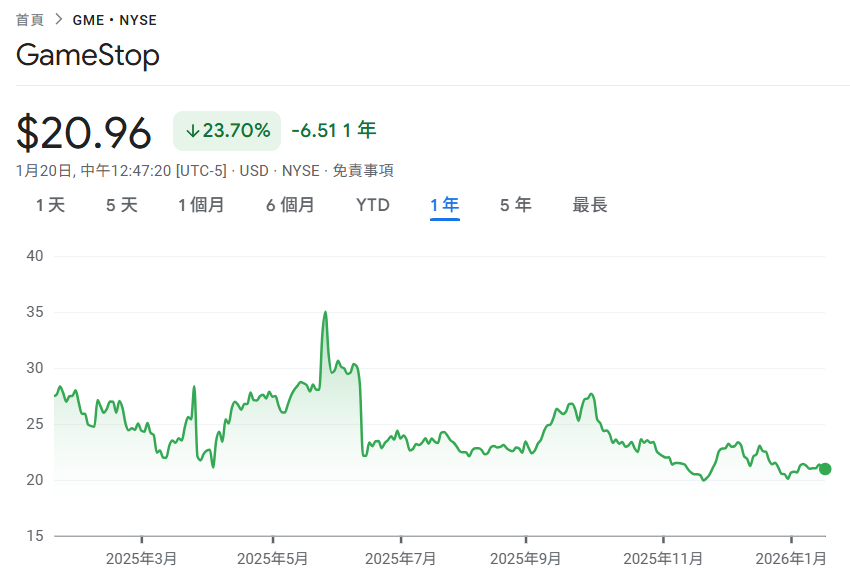Click the $20.96 stock price

pyautogui.click(x=84, y=133)
